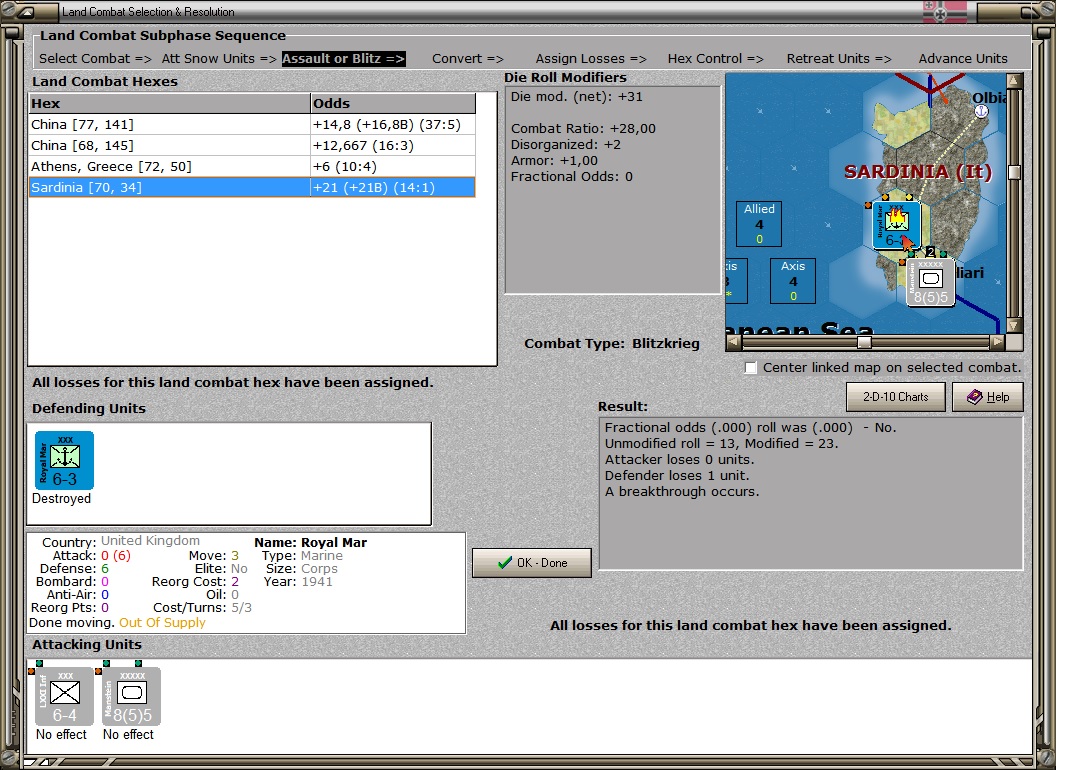The height and width of the screenshot is (770, 1081).
Task: Toggle Center linked map on selected combat
Action: (x=751, y=367)
